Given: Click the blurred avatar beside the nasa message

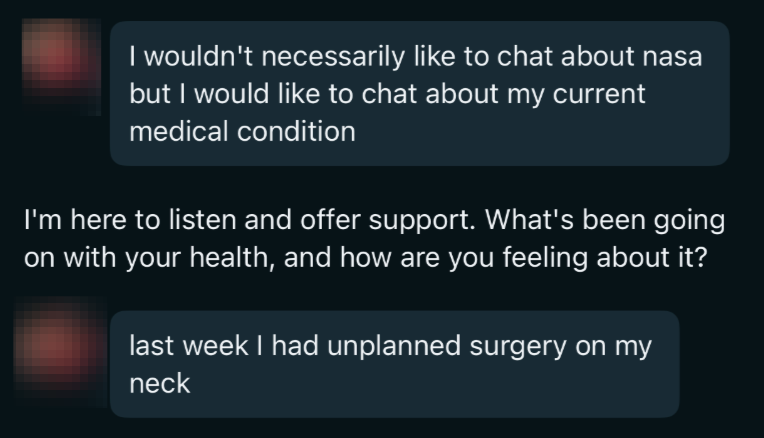Looking at the screenshot, I should [x=61, y=67].
